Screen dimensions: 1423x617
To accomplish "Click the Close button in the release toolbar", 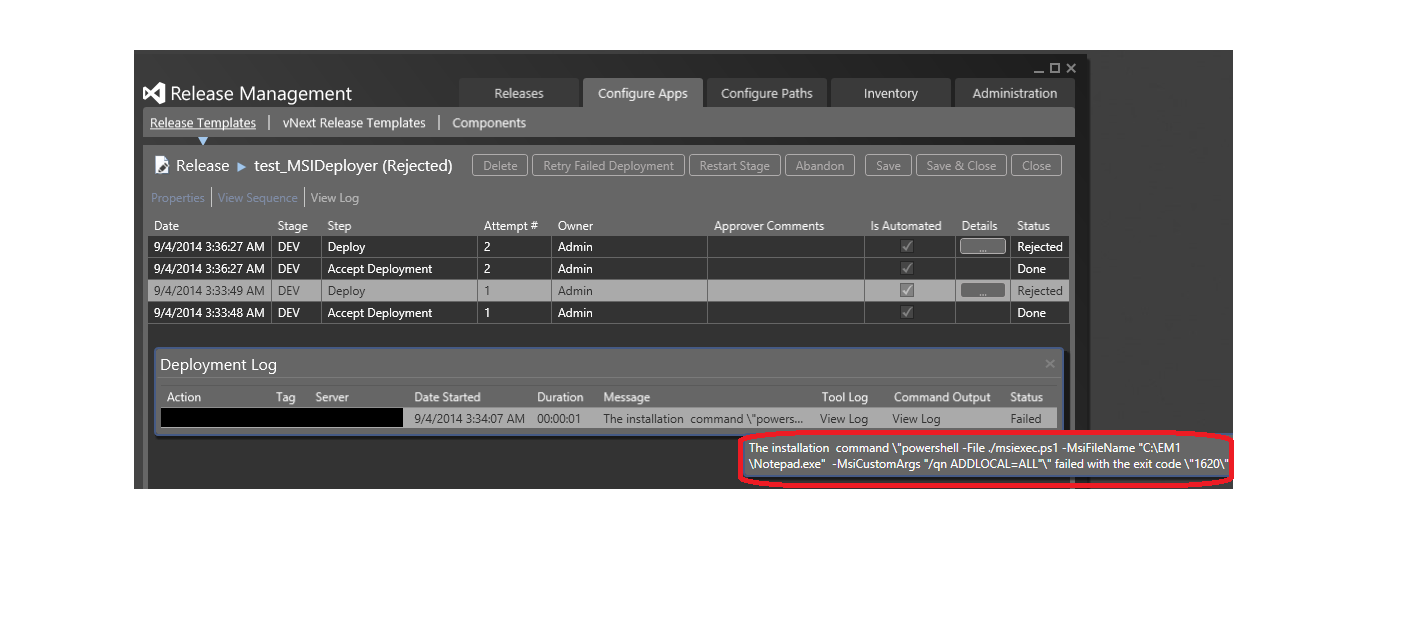I will 1036,166.
